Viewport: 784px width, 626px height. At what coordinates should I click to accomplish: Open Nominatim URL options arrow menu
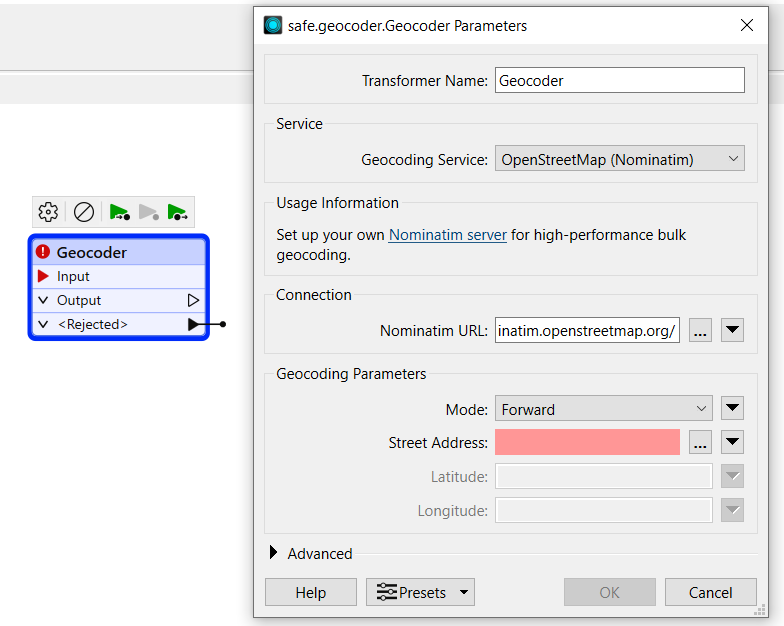[732, 330]
